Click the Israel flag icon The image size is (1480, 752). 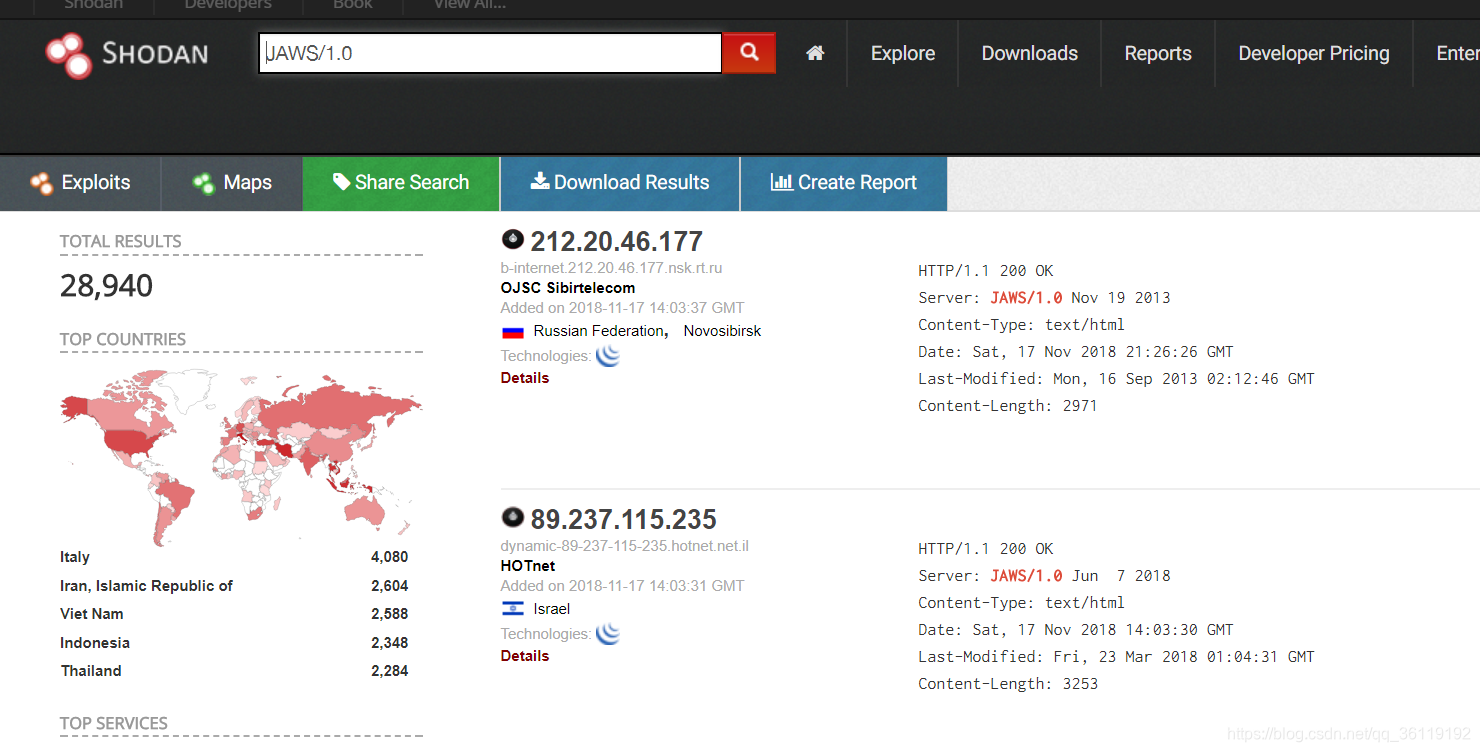[x=513, y=609]
